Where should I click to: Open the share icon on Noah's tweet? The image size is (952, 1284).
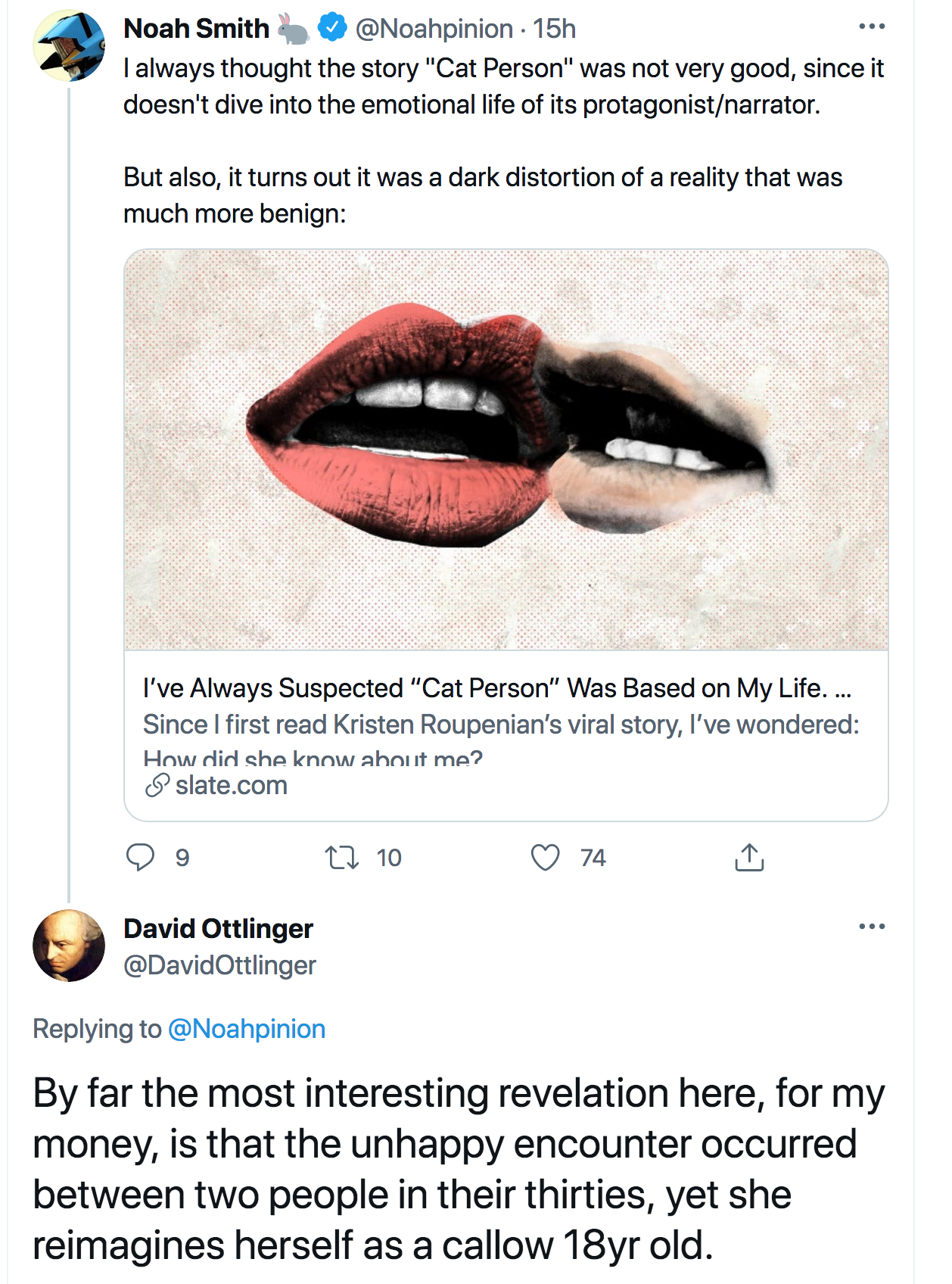click(749, 858)
